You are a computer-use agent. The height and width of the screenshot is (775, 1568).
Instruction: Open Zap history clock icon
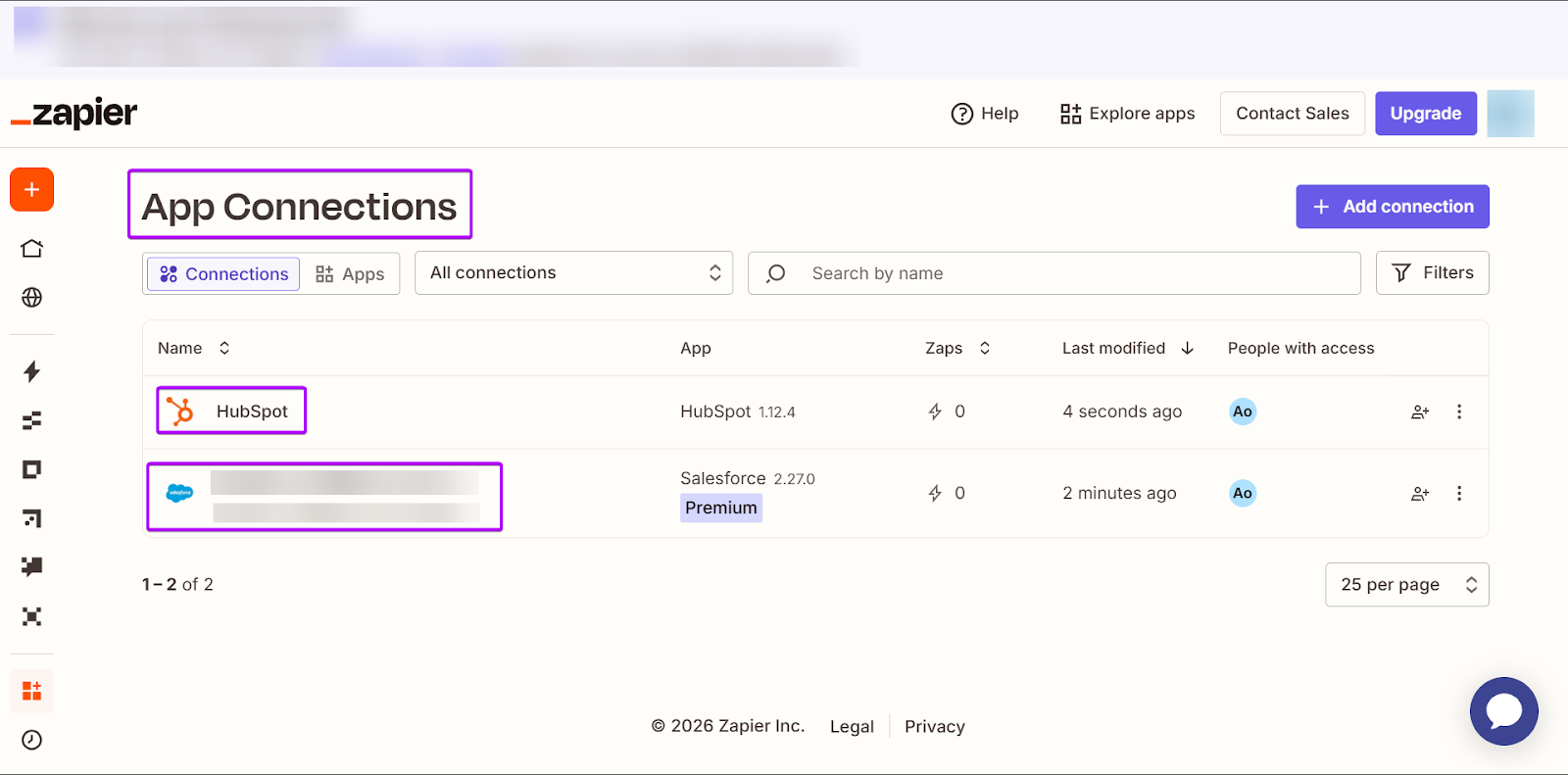[31, 740]
